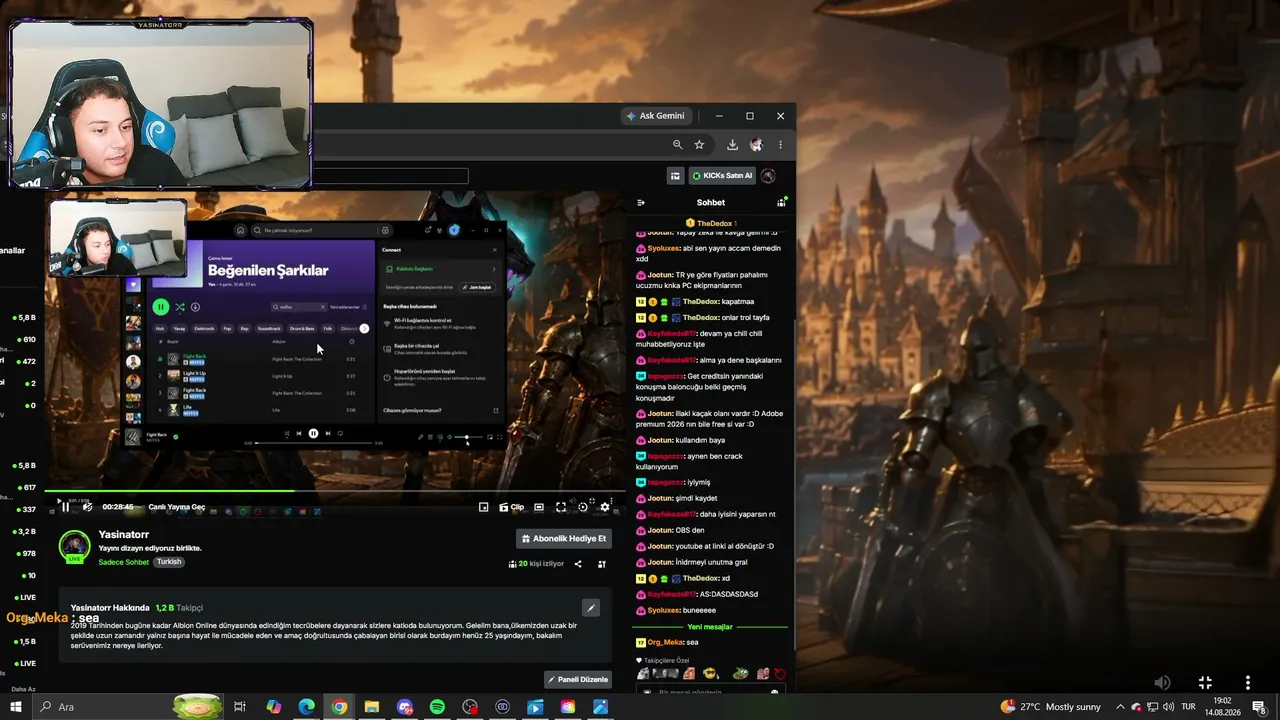Image resolution: width=1280 pixels, height=720 pixels.
Task: Launch Microsoft Edge from taskbar
Action: (307, 707)
